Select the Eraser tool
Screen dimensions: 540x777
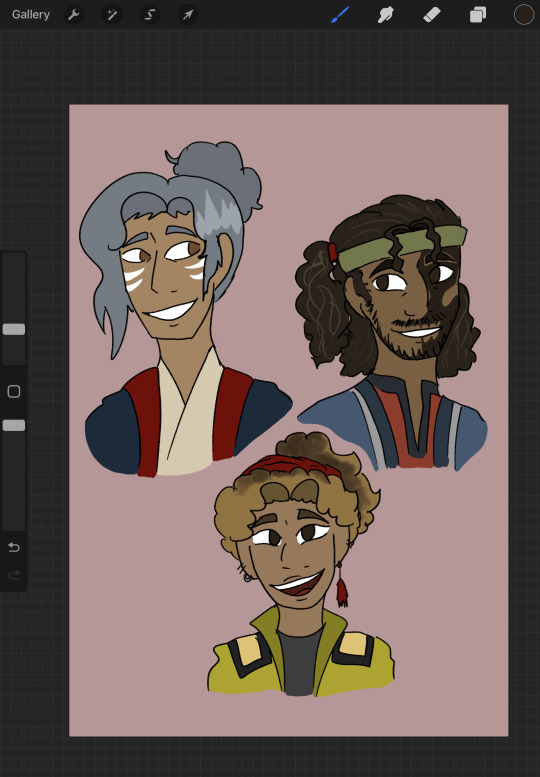point(432,15)
